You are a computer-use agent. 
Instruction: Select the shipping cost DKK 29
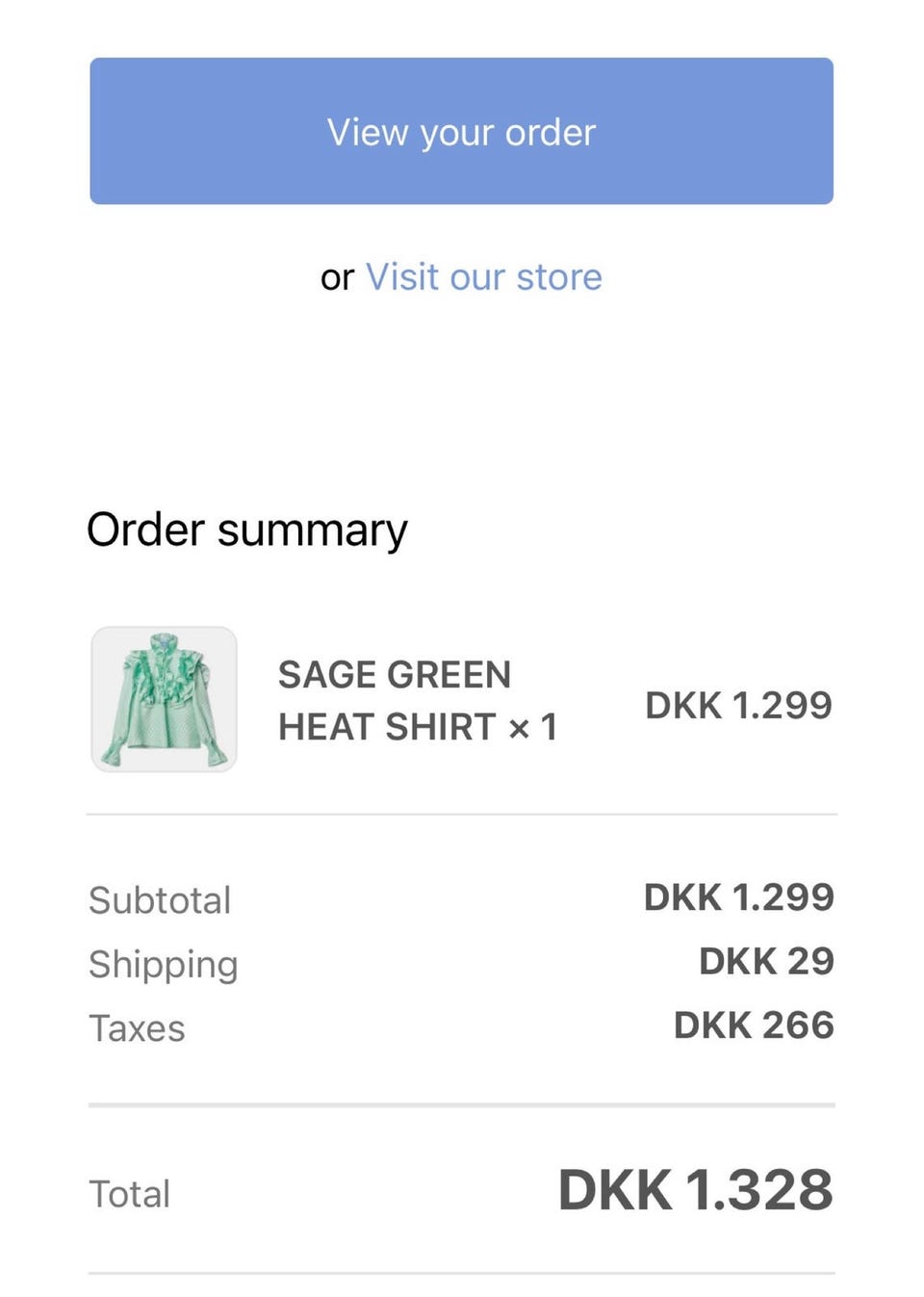(x=766, y=961)
